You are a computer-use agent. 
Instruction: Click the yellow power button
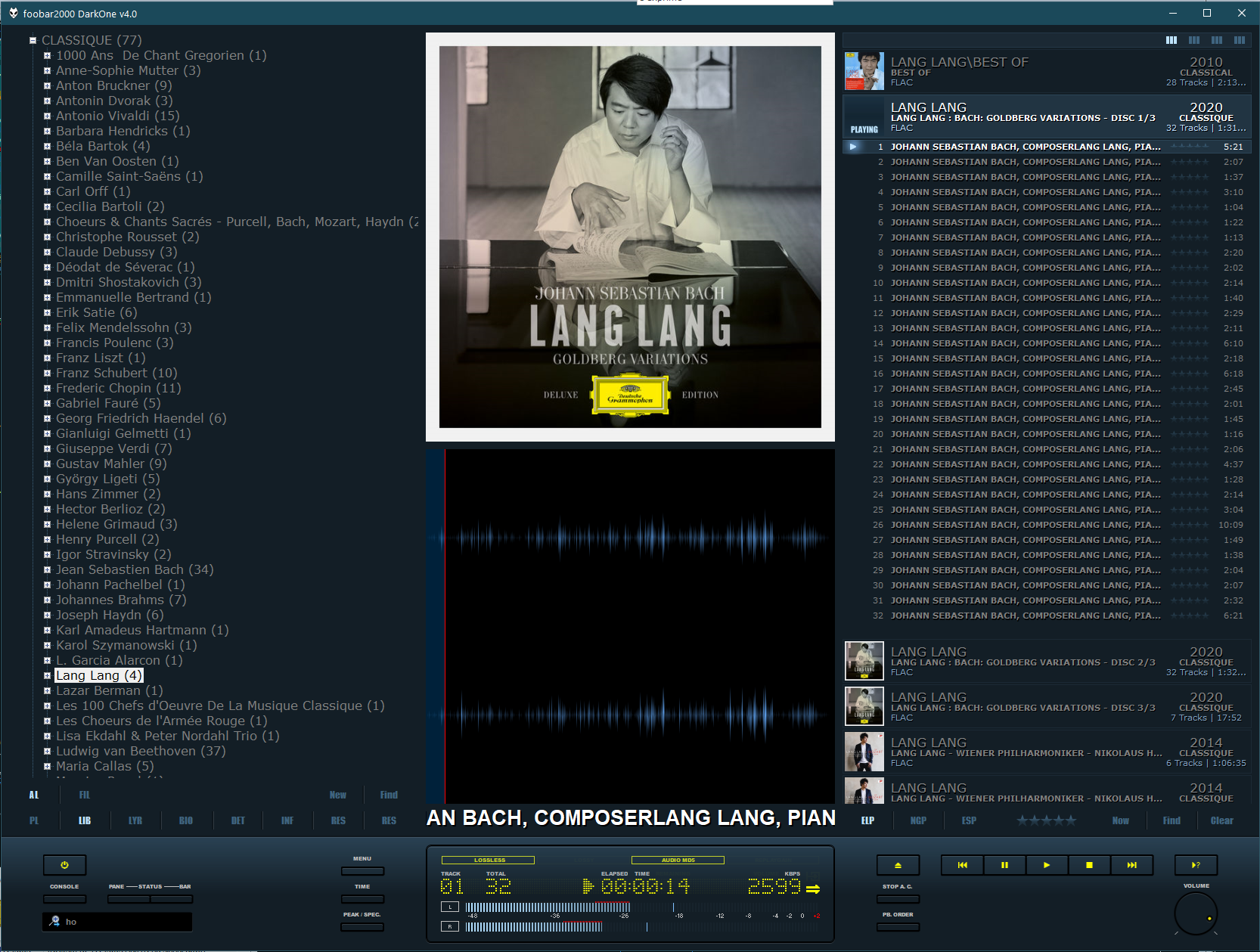(x=64, y=865)
